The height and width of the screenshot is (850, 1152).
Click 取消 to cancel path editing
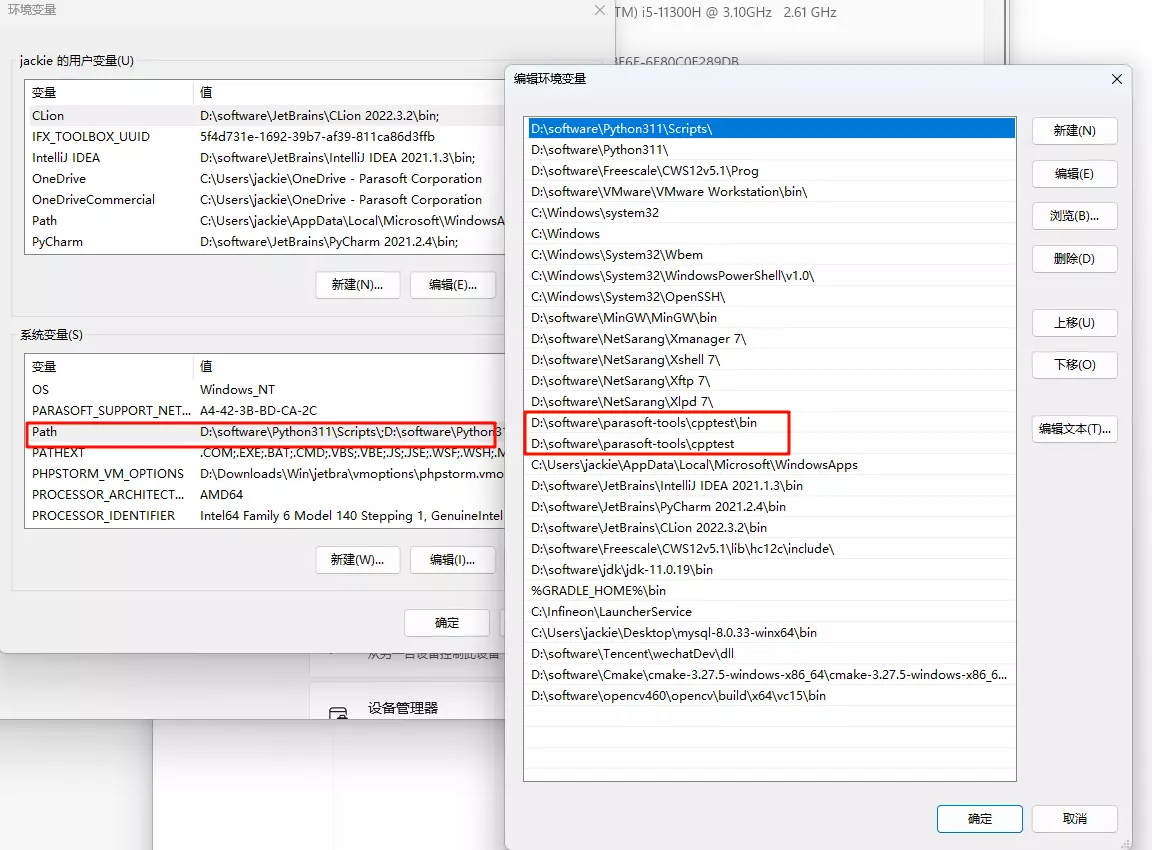pos(1074,818)
